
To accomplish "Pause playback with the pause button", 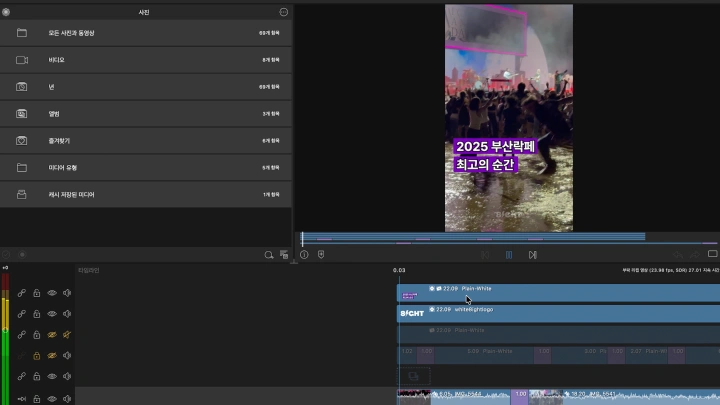I will pyautogui.click(x=508, y=255).
